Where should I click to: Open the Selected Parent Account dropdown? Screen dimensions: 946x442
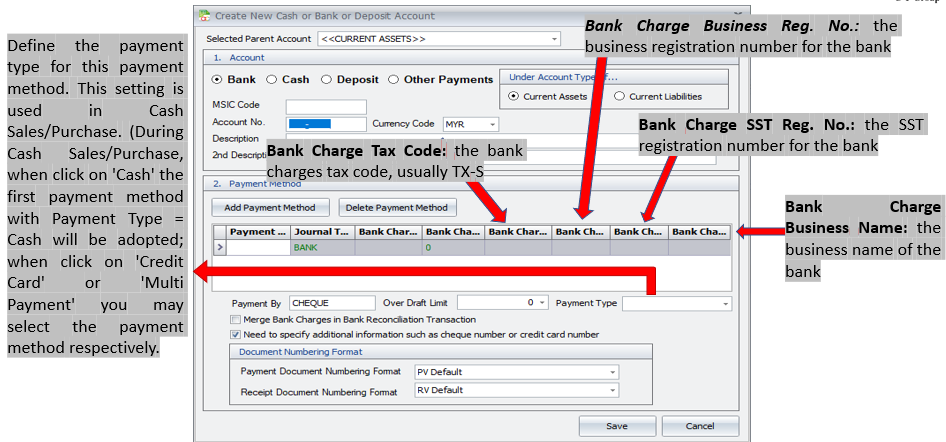(x=553, y=38)
